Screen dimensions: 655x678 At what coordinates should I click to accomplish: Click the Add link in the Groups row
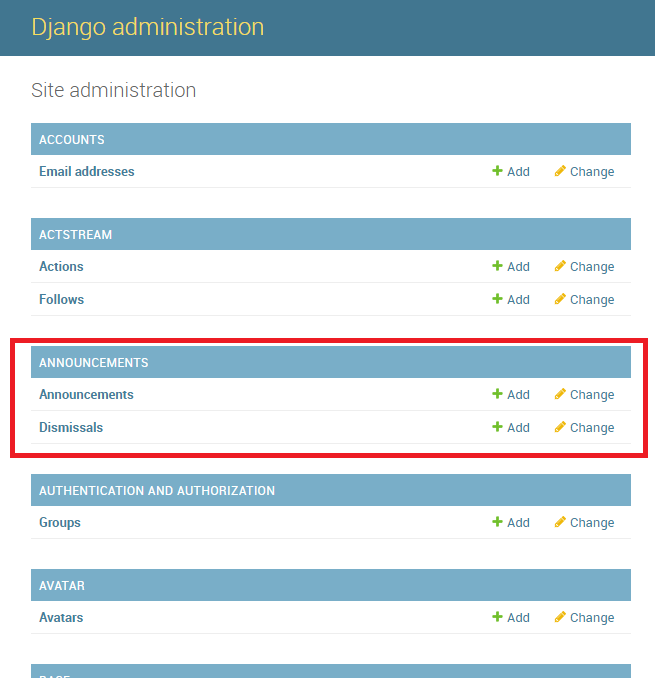[518, 523]
